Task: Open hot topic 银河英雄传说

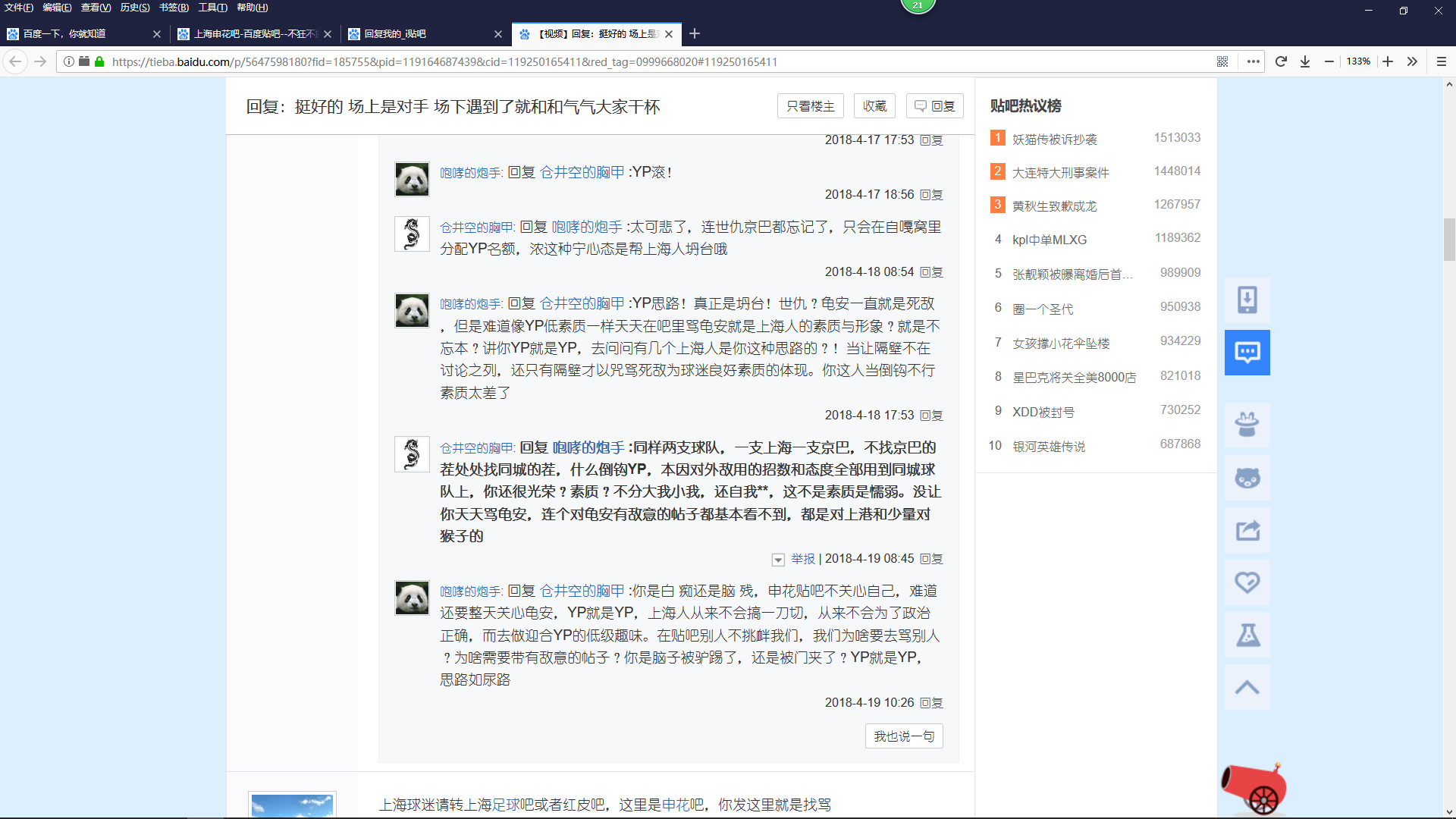Action: (1049, 447)
